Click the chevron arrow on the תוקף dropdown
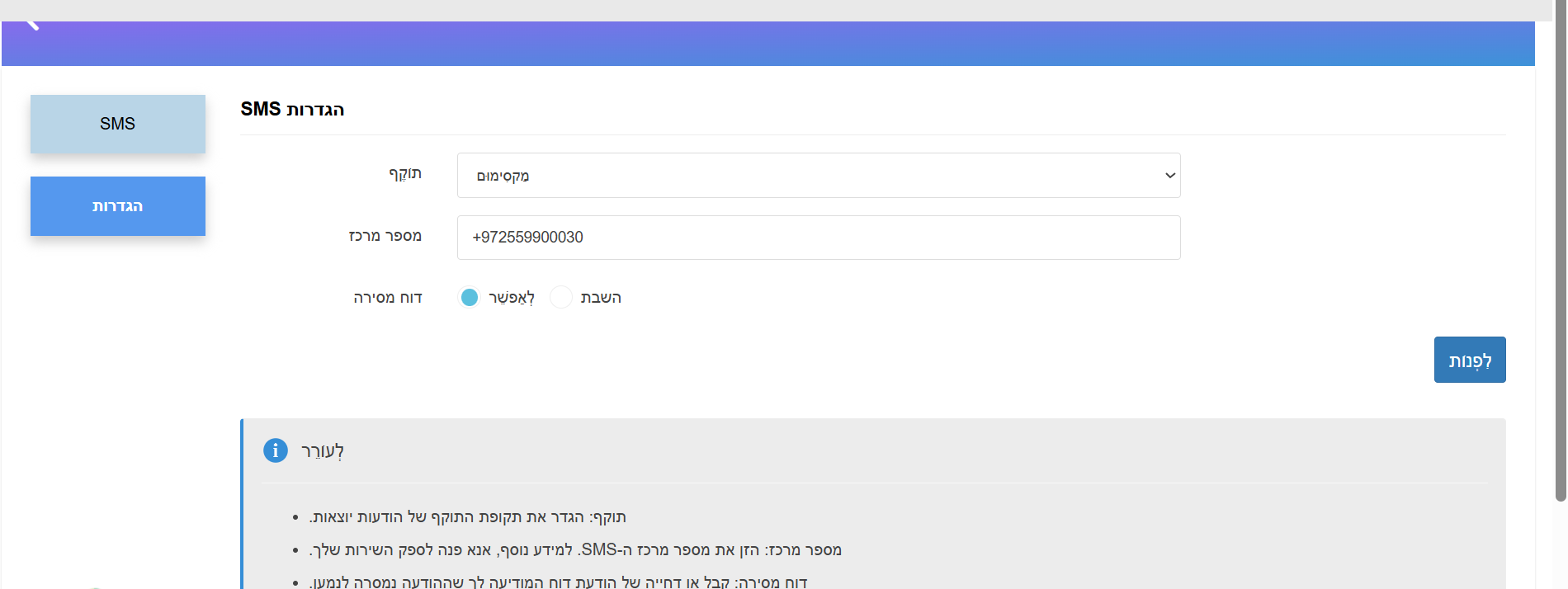Screen dimensions: 1568x589 1169,176
